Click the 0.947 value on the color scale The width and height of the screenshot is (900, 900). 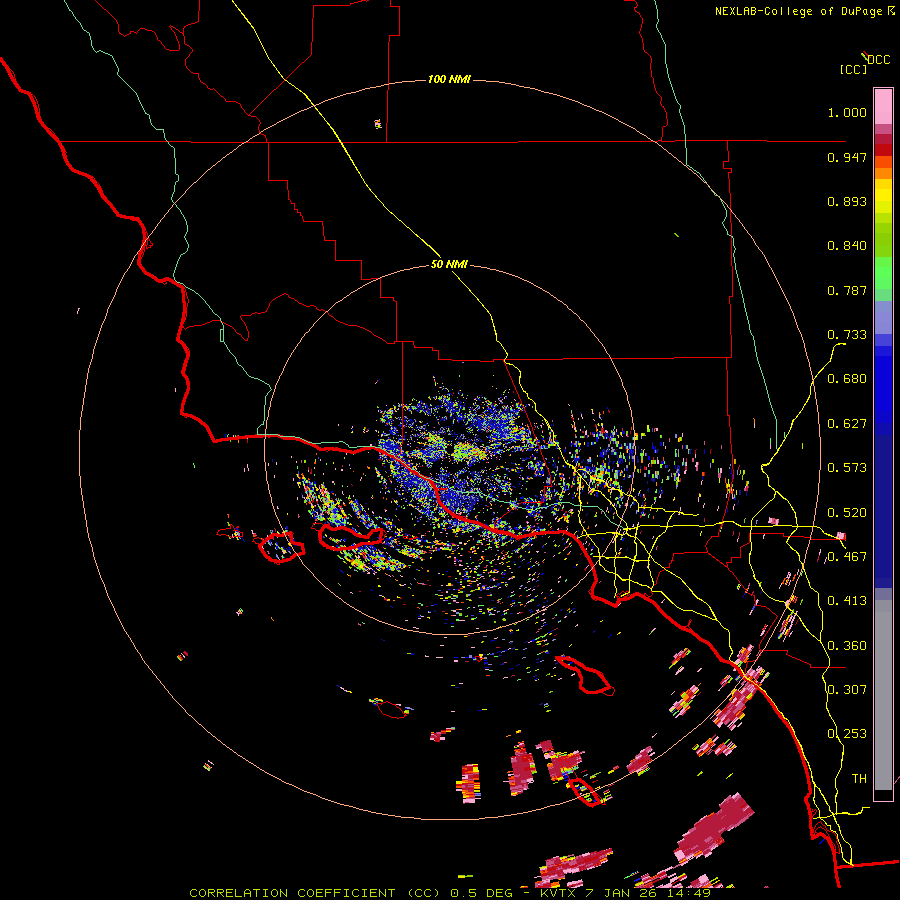tap(847, 157)
